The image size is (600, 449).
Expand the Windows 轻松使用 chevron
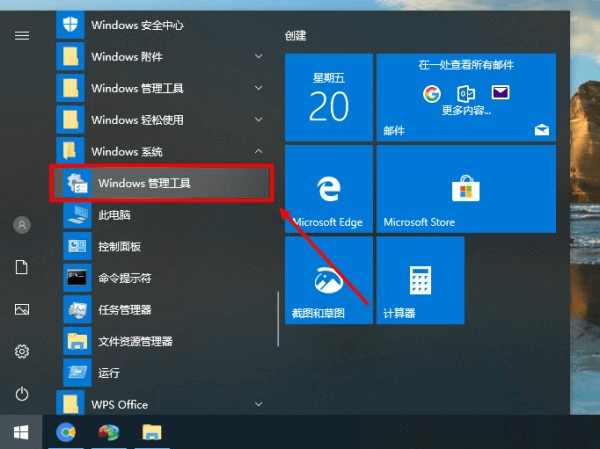(259, 119)
